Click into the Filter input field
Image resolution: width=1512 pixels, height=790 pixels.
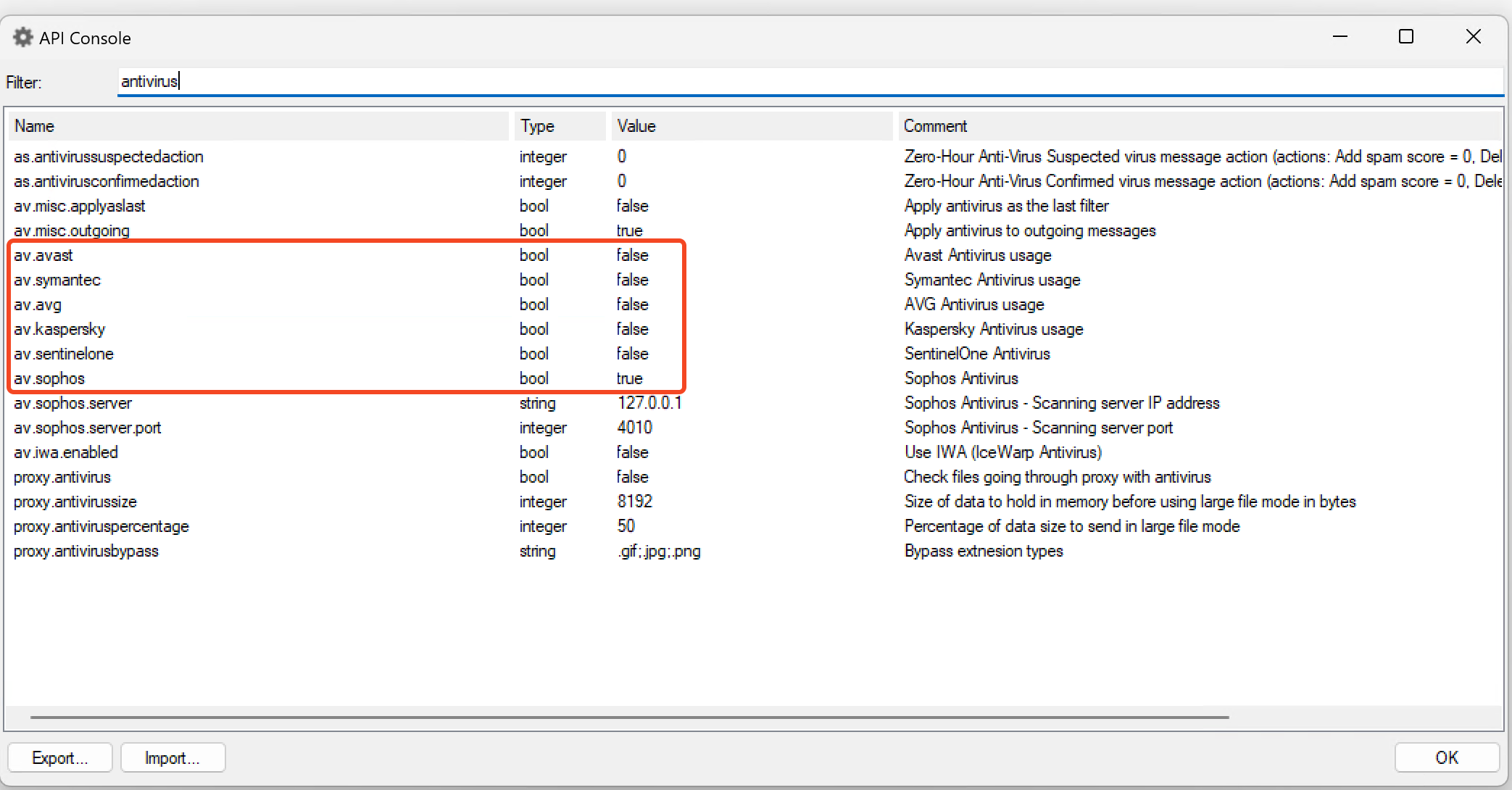[810, 81]
